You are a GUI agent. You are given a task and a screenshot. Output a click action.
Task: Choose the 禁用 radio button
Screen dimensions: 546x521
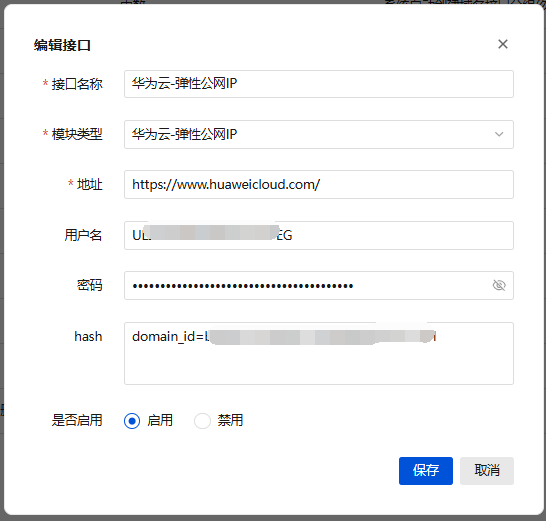202,421
